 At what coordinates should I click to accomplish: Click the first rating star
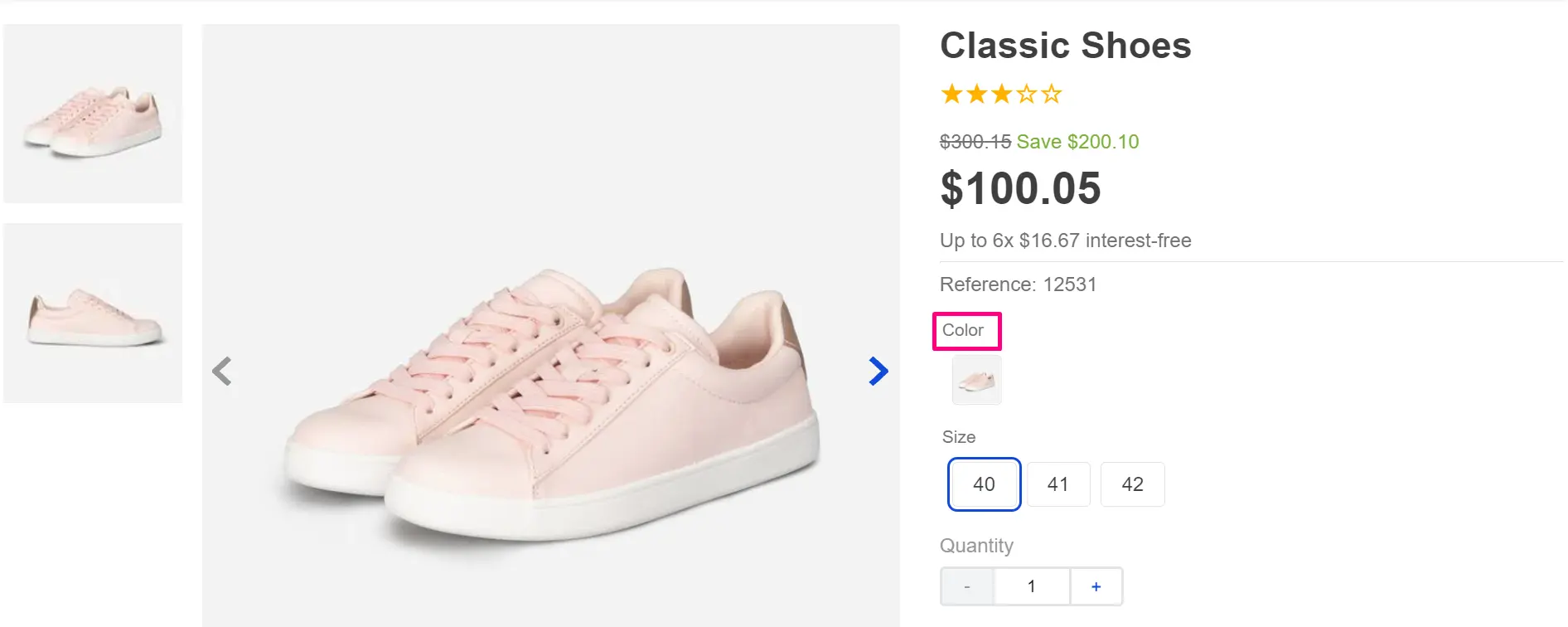coord(951,95)
